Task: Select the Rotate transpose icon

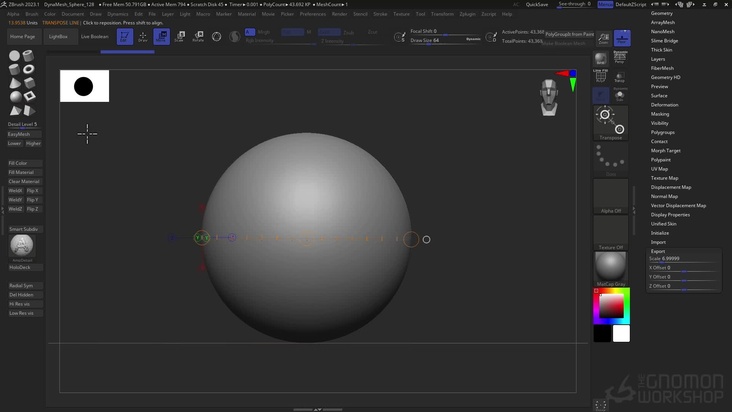Action: pyautogui.click(x=198, y=36)
